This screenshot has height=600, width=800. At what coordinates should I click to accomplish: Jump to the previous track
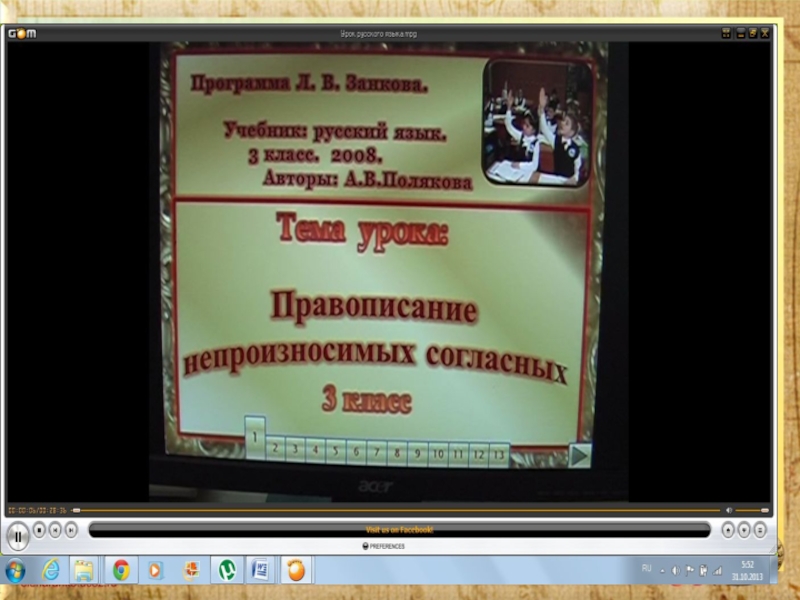[x=55, y=530]
